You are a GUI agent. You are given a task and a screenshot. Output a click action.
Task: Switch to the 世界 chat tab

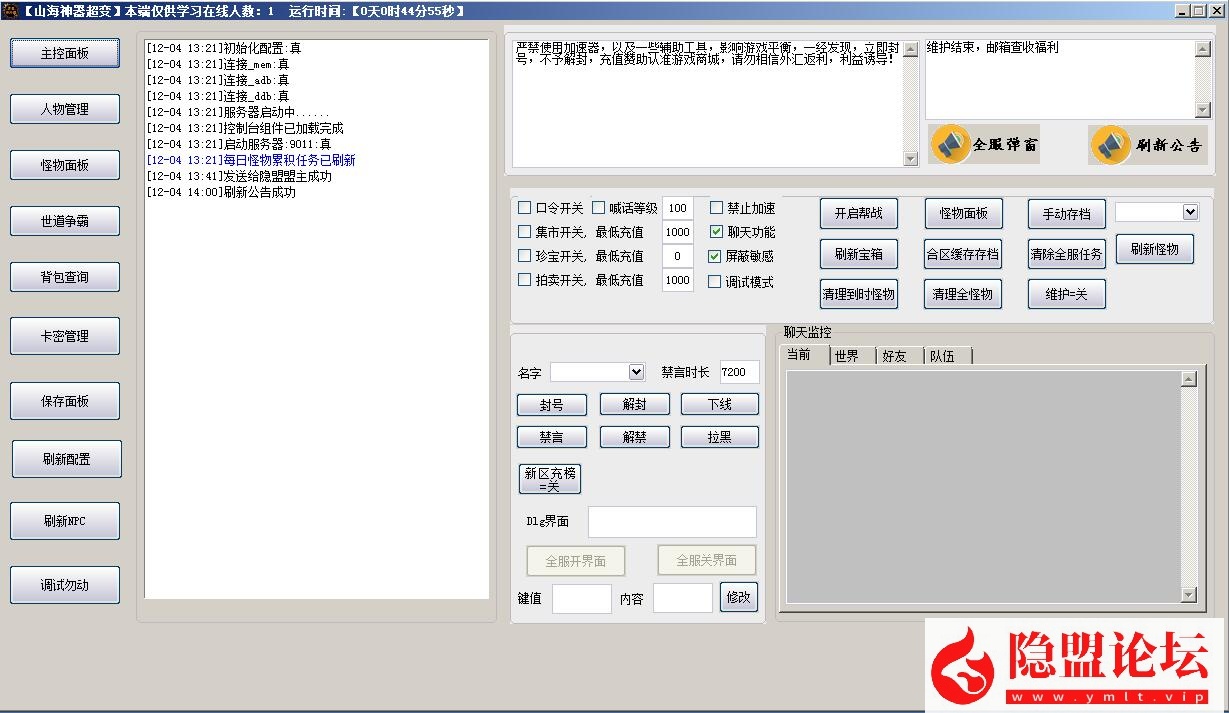click(x=851, y=356)
